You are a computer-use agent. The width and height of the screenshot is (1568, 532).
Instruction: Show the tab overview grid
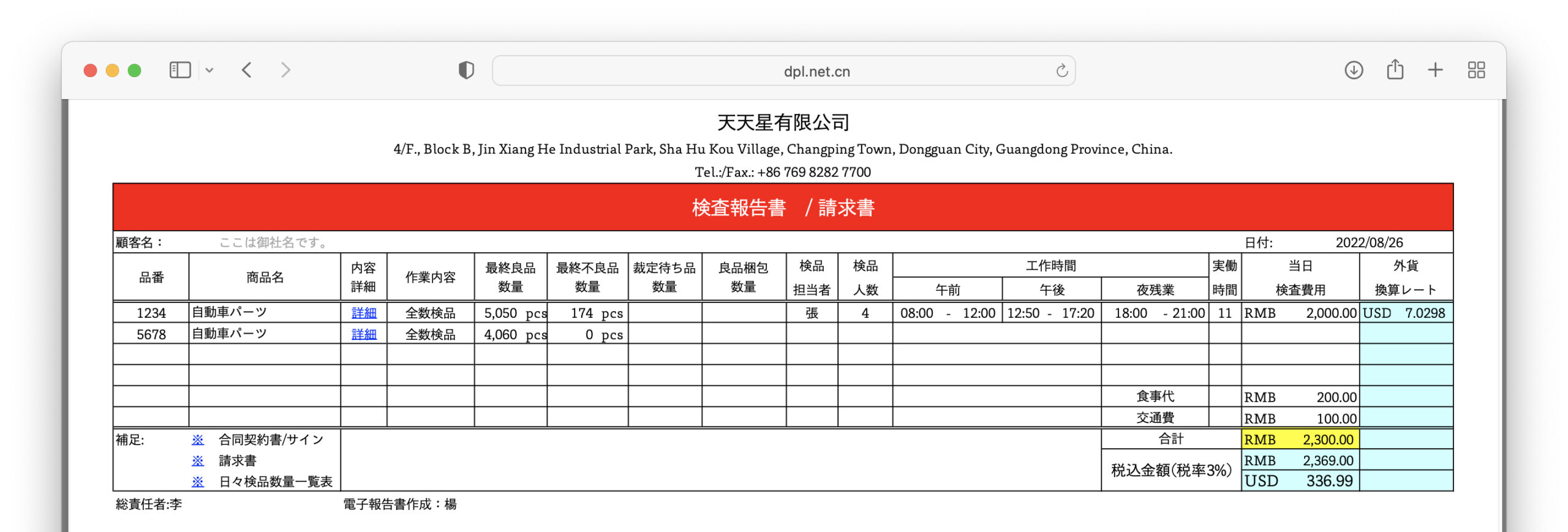point(1476,70)
